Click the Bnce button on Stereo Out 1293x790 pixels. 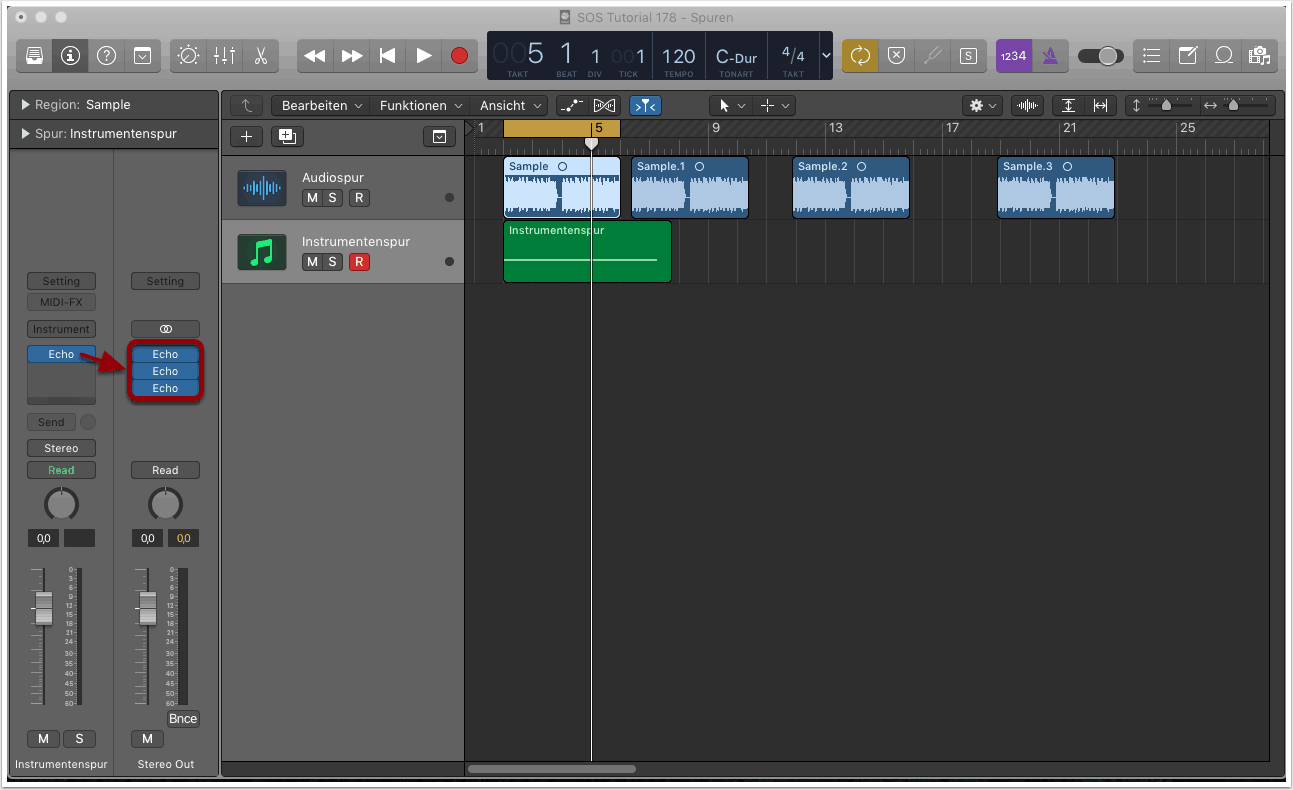[183, 719]
